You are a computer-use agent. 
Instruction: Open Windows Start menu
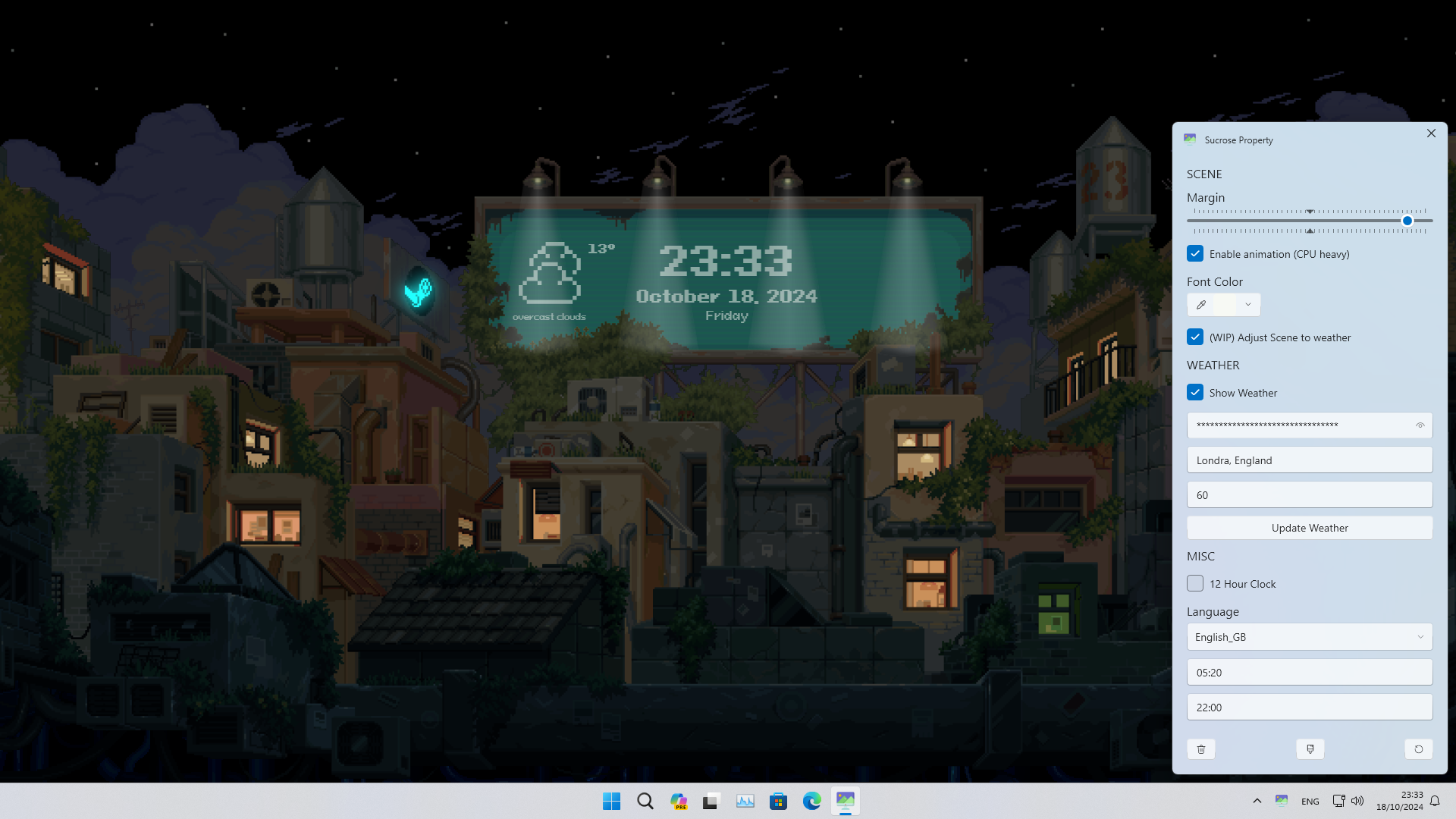(x=611, y=801)
